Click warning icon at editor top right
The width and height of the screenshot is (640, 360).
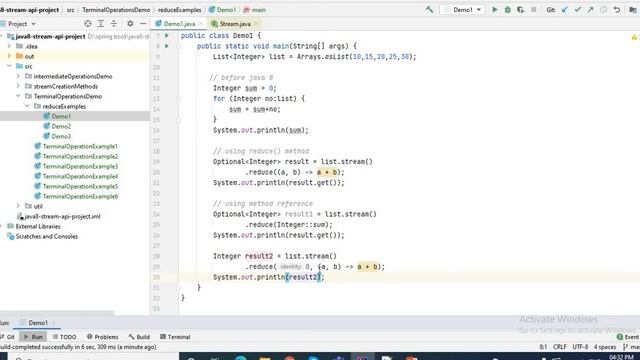634,37
